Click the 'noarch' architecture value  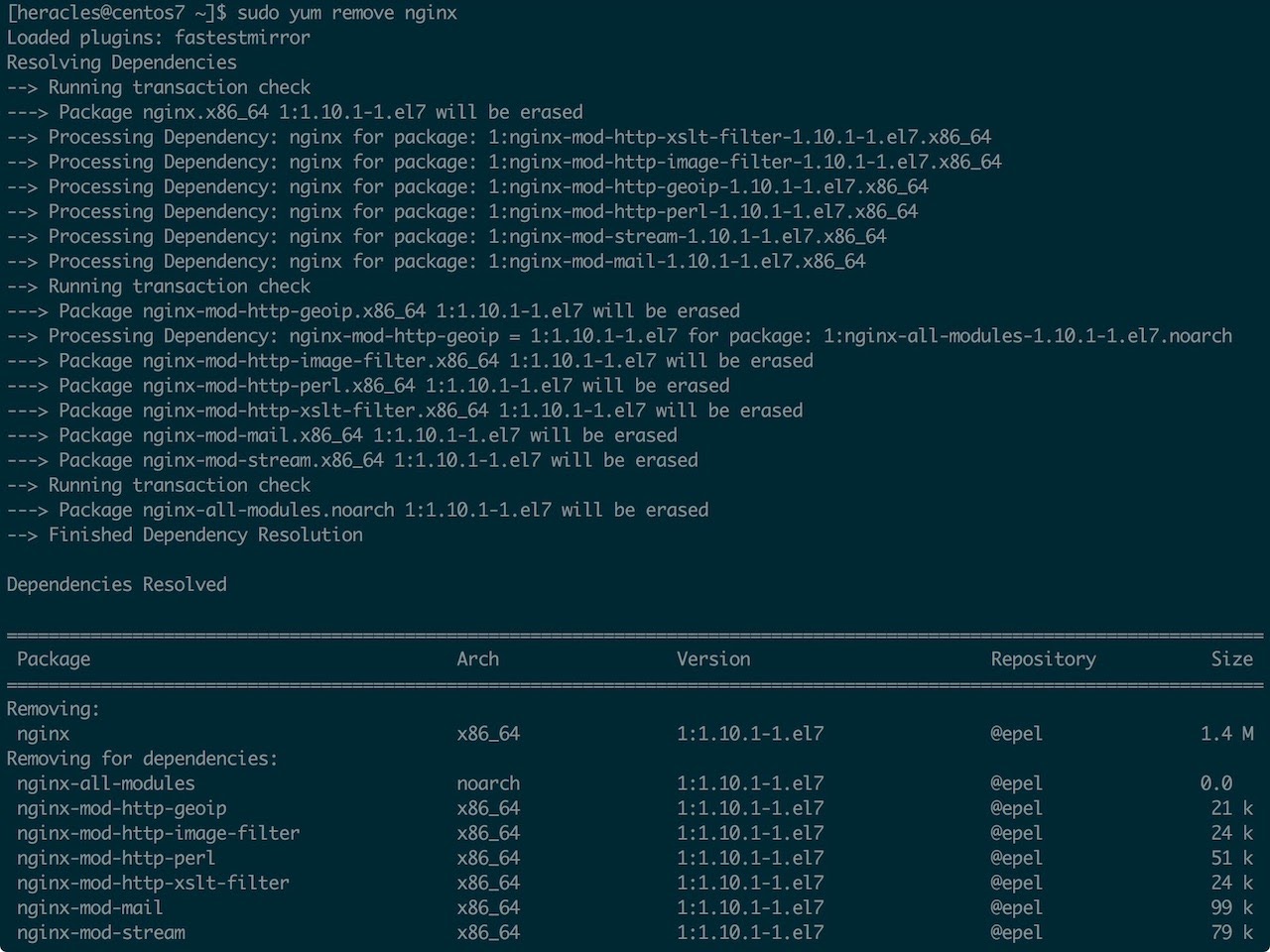(488, 783)
